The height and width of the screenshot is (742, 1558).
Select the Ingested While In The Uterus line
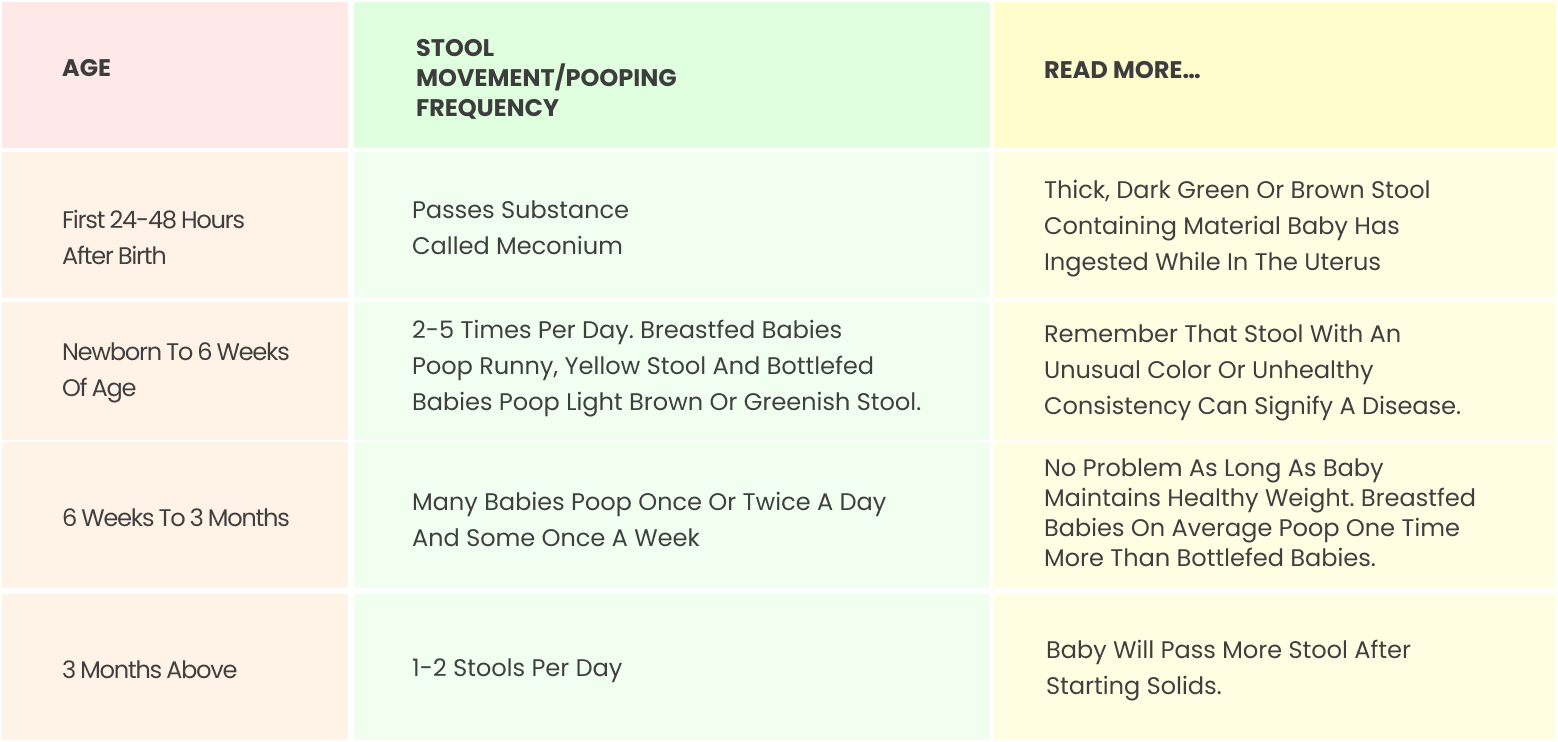1212,262
